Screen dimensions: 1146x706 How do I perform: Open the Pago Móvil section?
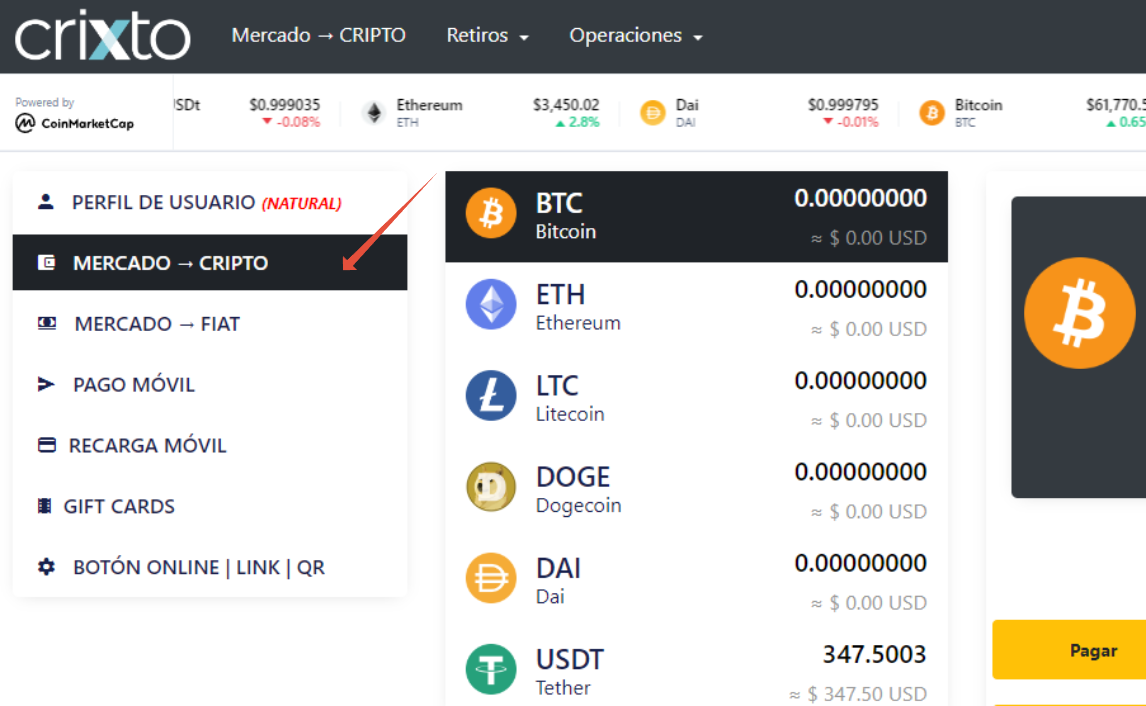tap(210, 384)
